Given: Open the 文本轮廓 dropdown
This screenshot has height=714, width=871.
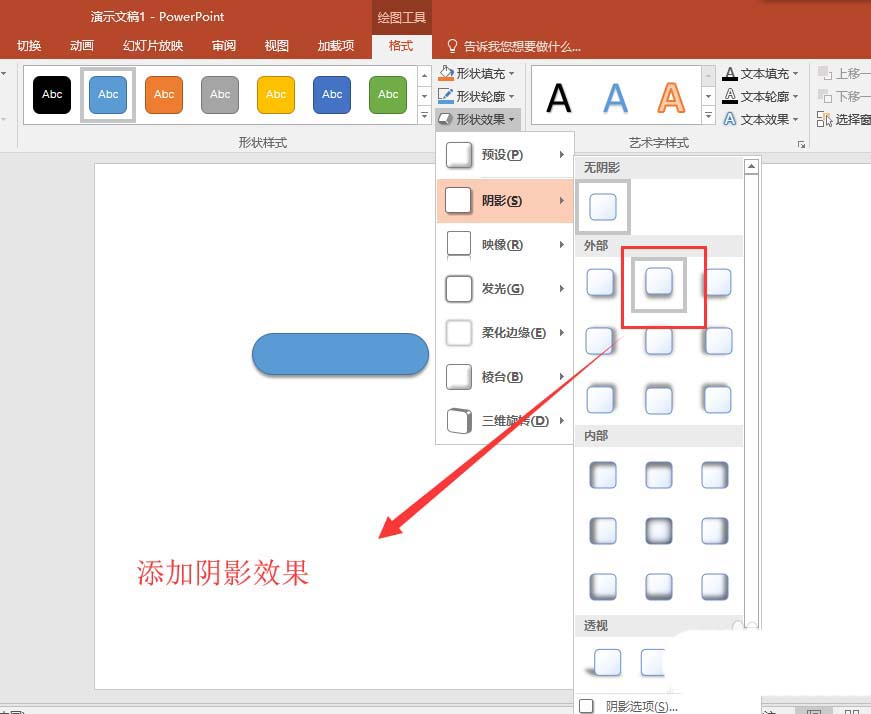Looking at the screenshot, I should tap(760, 96).
